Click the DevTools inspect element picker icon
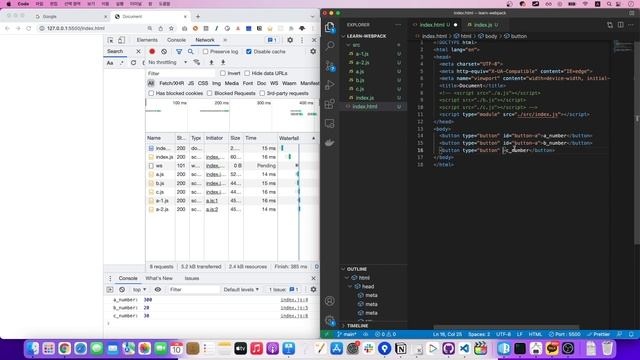The width and height of the screenshot is (640, 360). [x=110, y=40]
